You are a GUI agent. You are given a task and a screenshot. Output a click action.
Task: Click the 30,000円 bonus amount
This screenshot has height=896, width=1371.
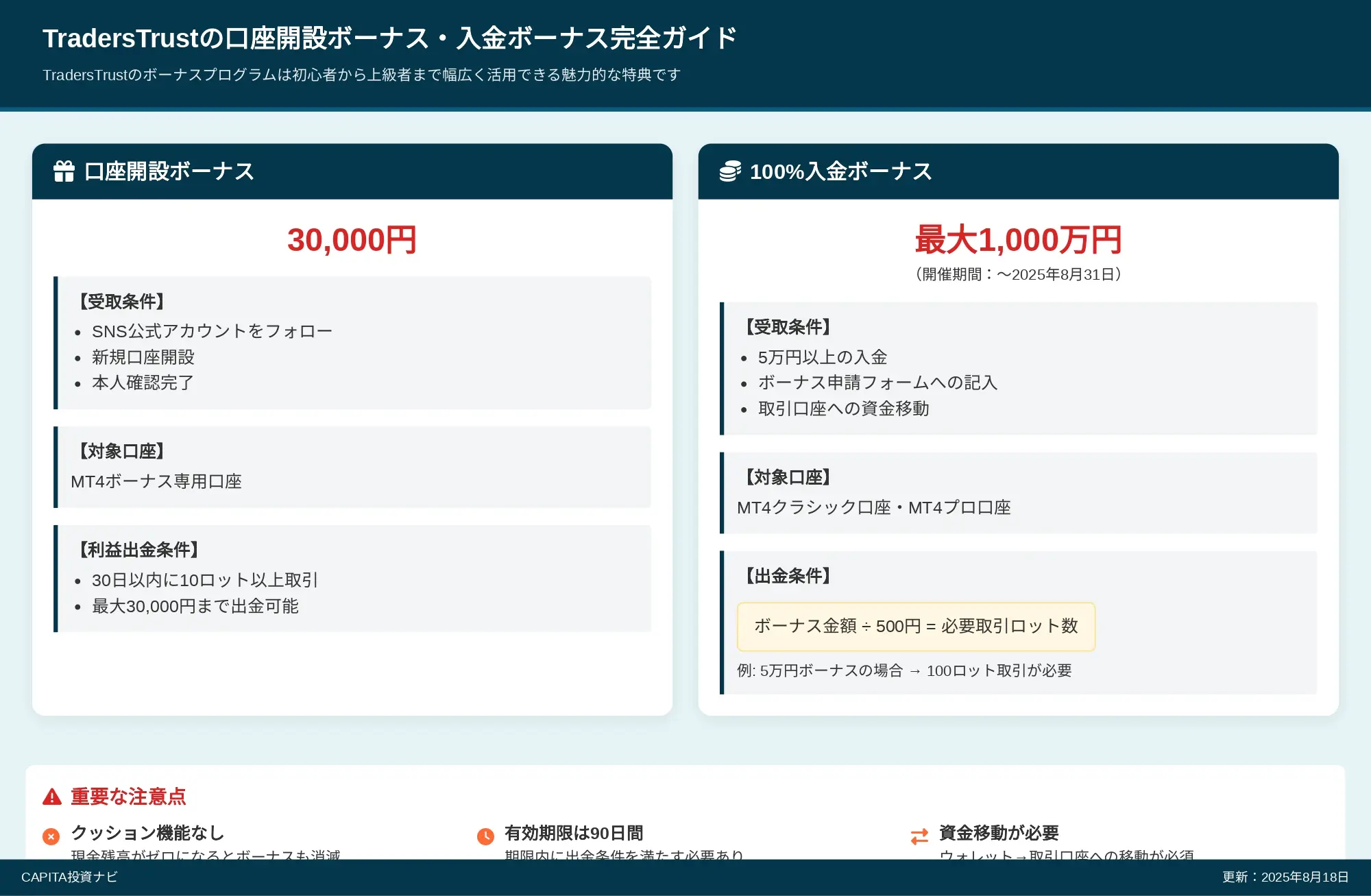coord(352,240)
